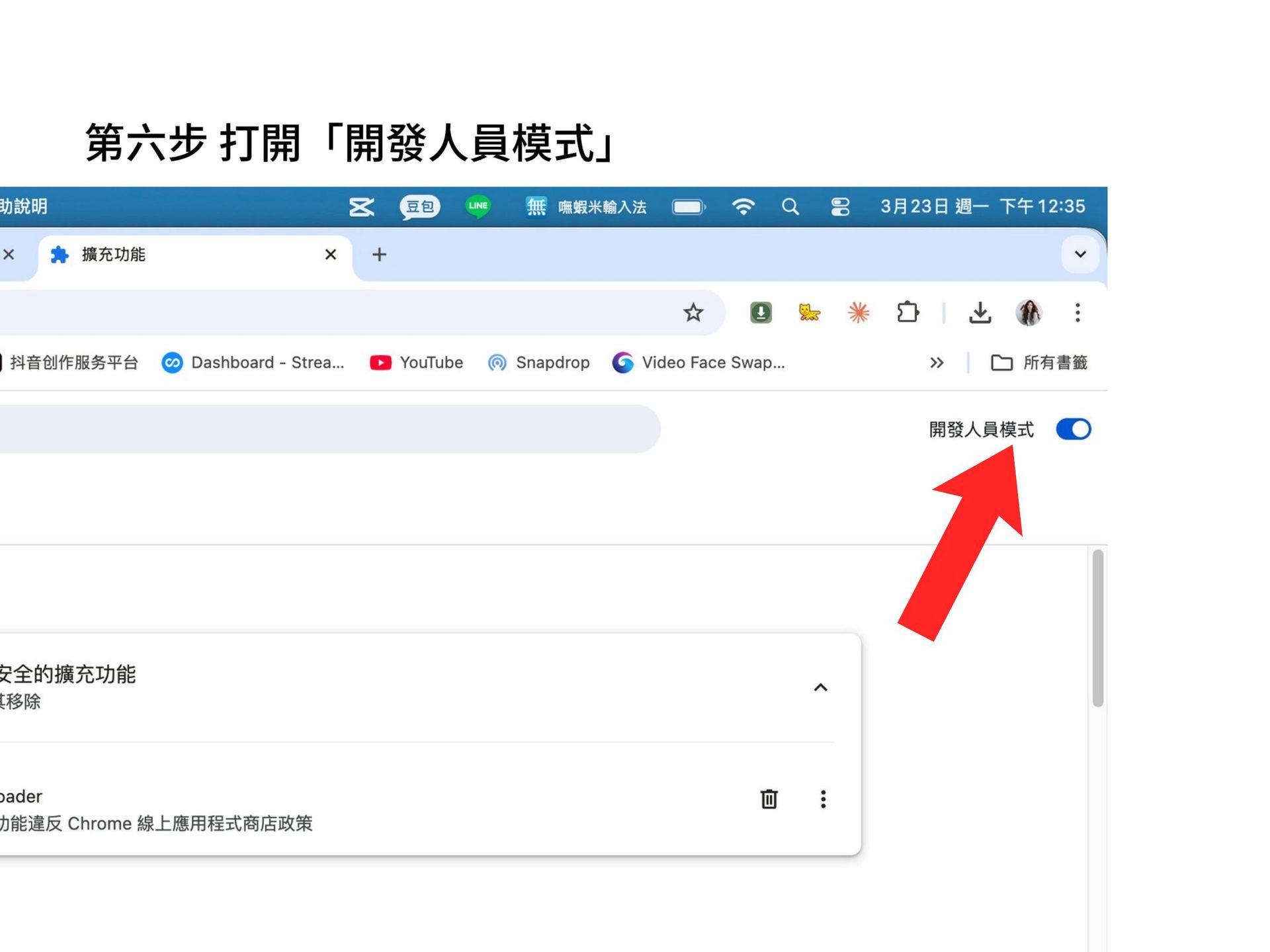Click the bookmark star icon
Image resolution: width=1270 pixels, height=952 pixels.
(x=693, y=312)
